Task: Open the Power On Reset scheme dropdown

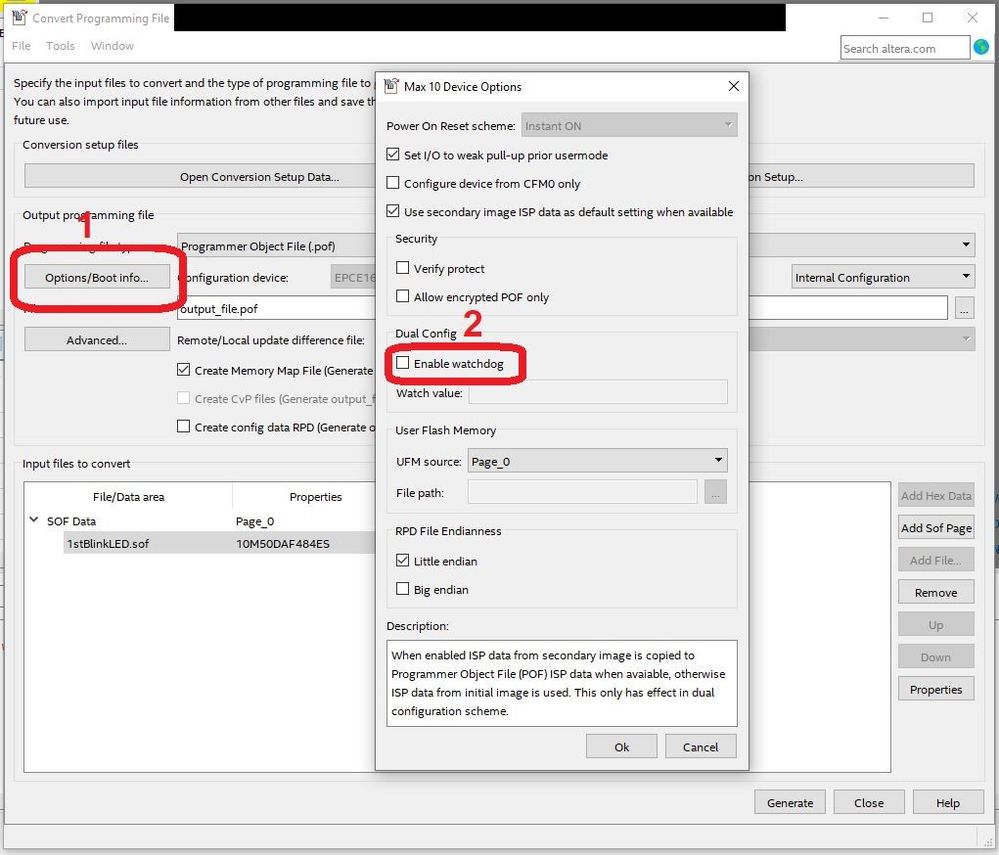Action: (629, 126)
